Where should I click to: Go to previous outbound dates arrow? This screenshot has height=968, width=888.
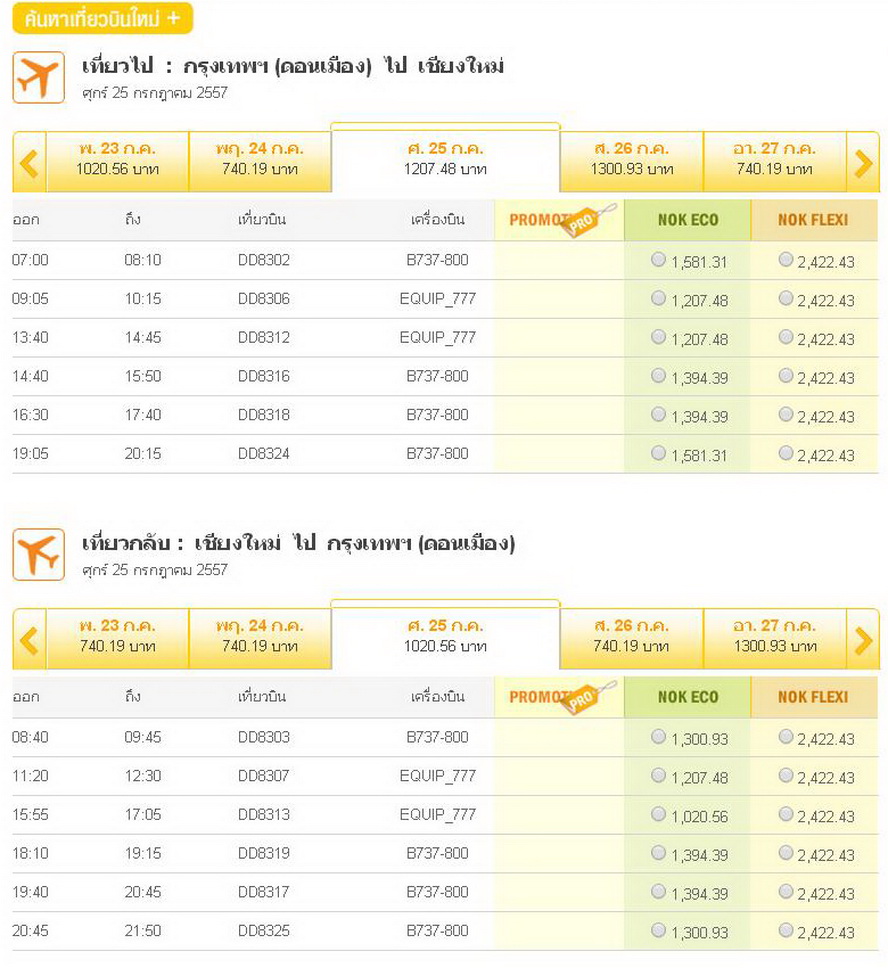point(29,164)
